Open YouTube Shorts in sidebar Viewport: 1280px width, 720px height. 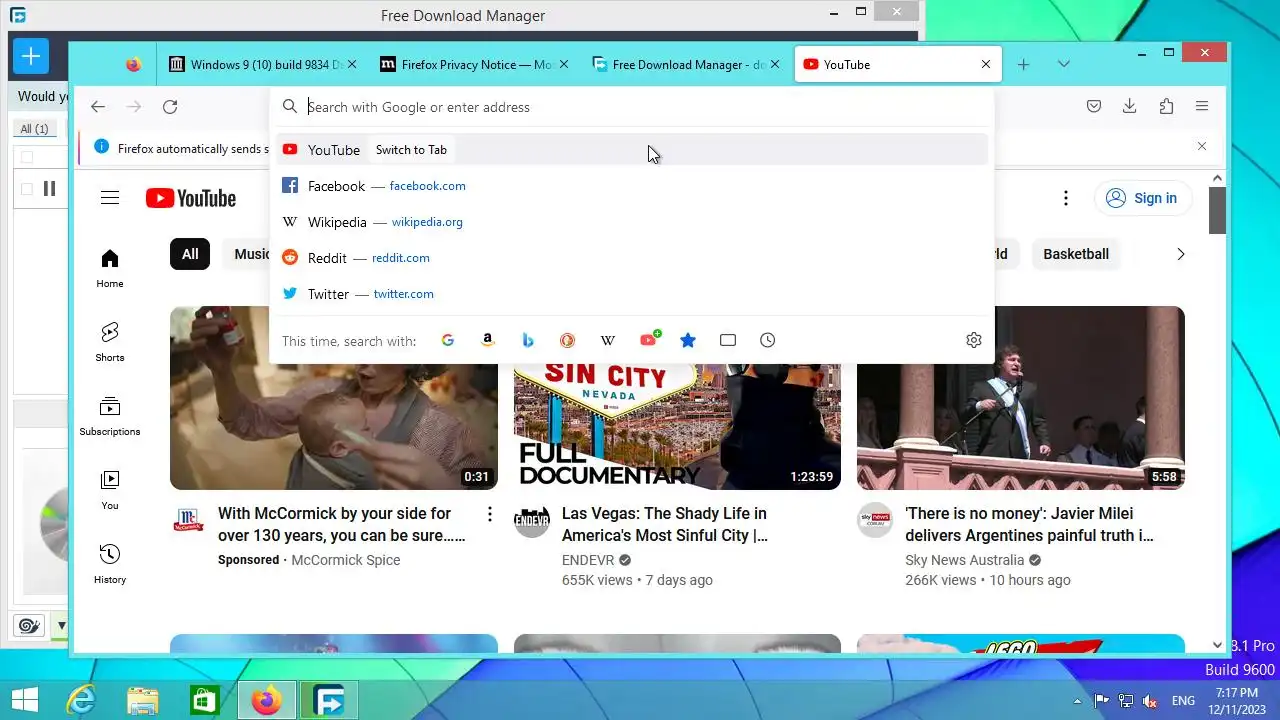[x=110, y=343]
